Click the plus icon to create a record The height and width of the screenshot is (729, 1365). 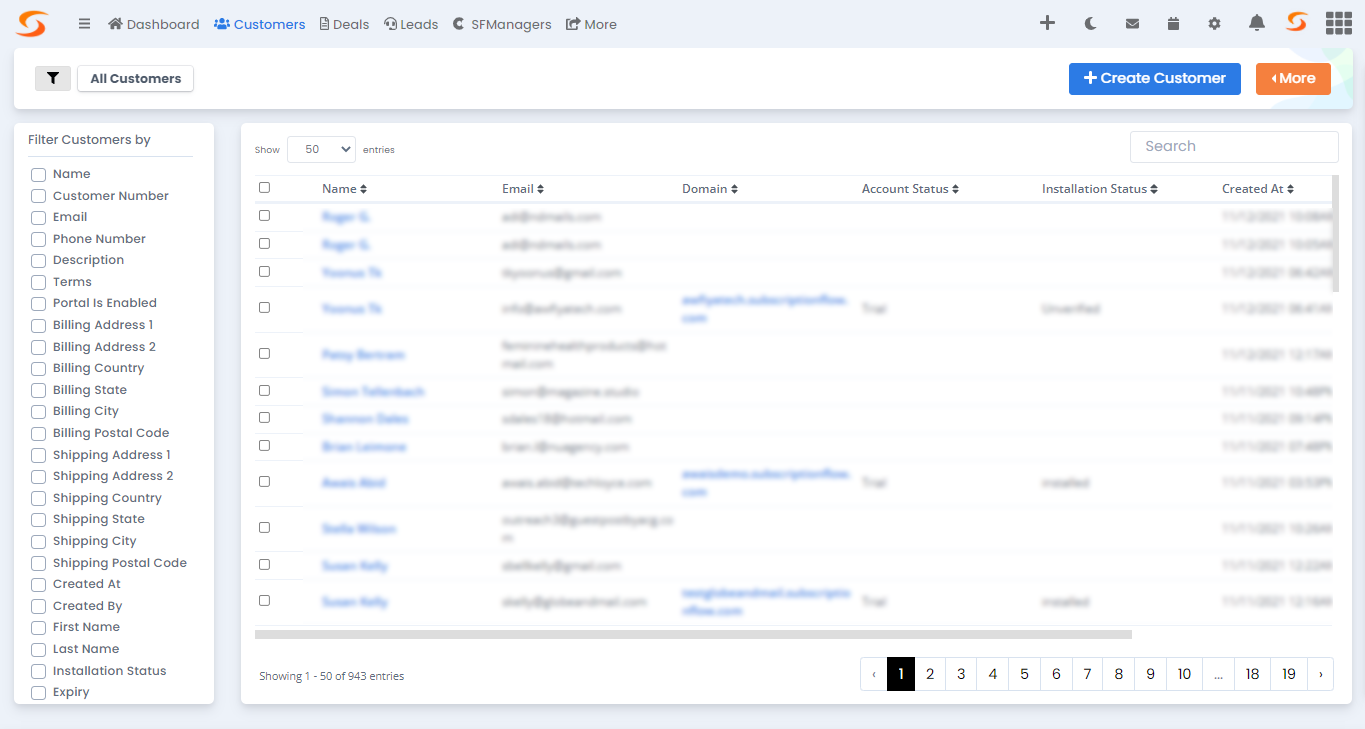tap(1047, 22)
